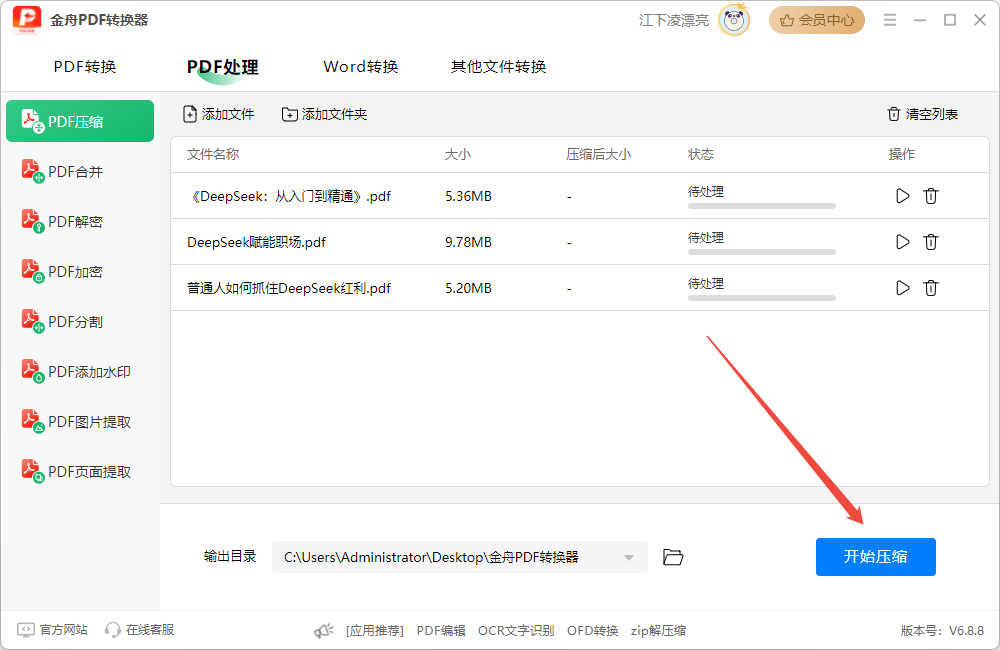Click progress bar of 《DeepSeek：从入门到精通》.pdf
This screenshot has width=1000, height=650.
(761, 206)
